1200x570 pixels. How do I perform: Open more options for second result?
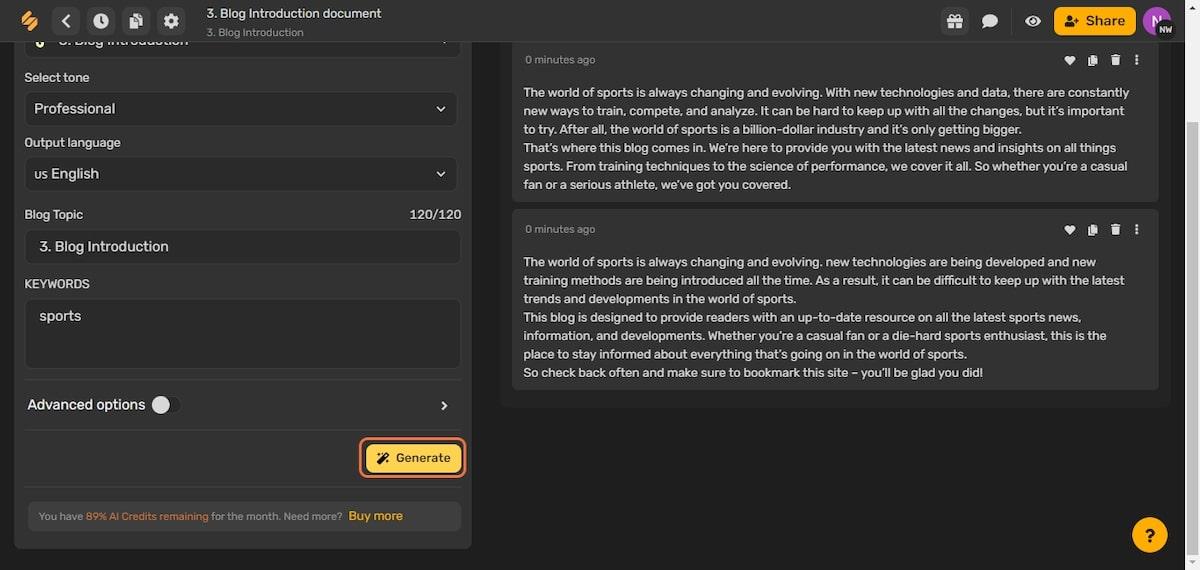1137,230
